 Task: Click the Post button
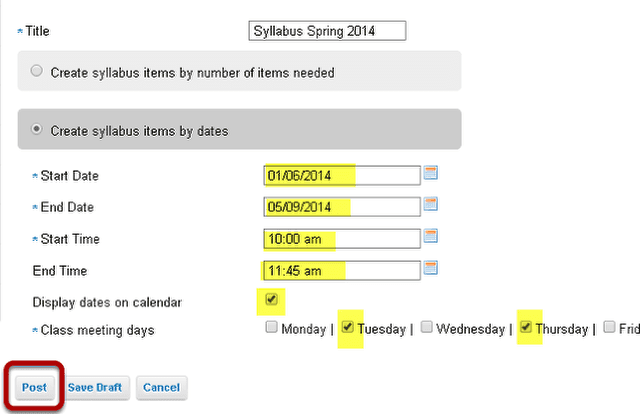(34, 387)
